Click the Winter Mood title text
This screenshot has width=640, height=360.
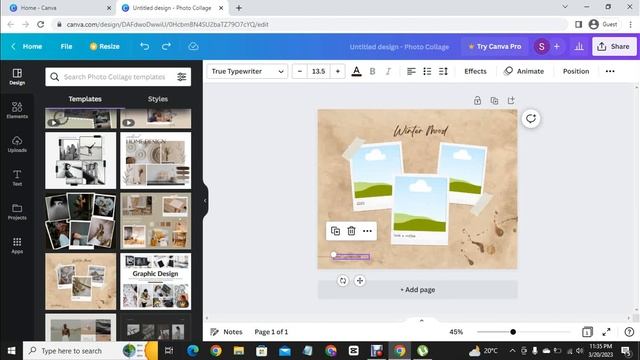420,131
